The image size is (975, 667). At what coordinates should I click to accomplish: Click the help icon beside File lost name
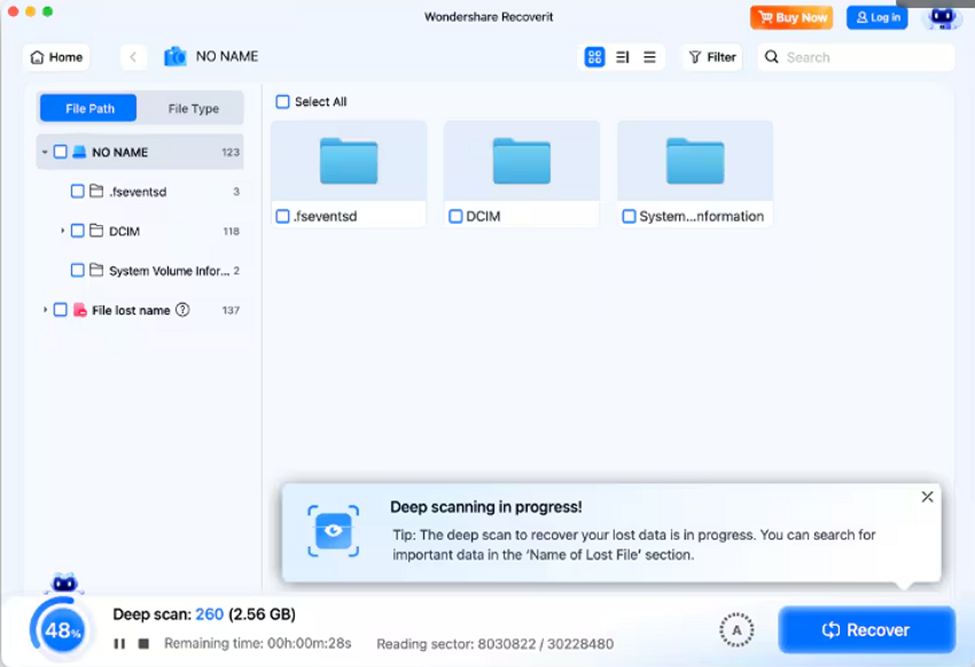pyautogui.click(x=183, y=310)
